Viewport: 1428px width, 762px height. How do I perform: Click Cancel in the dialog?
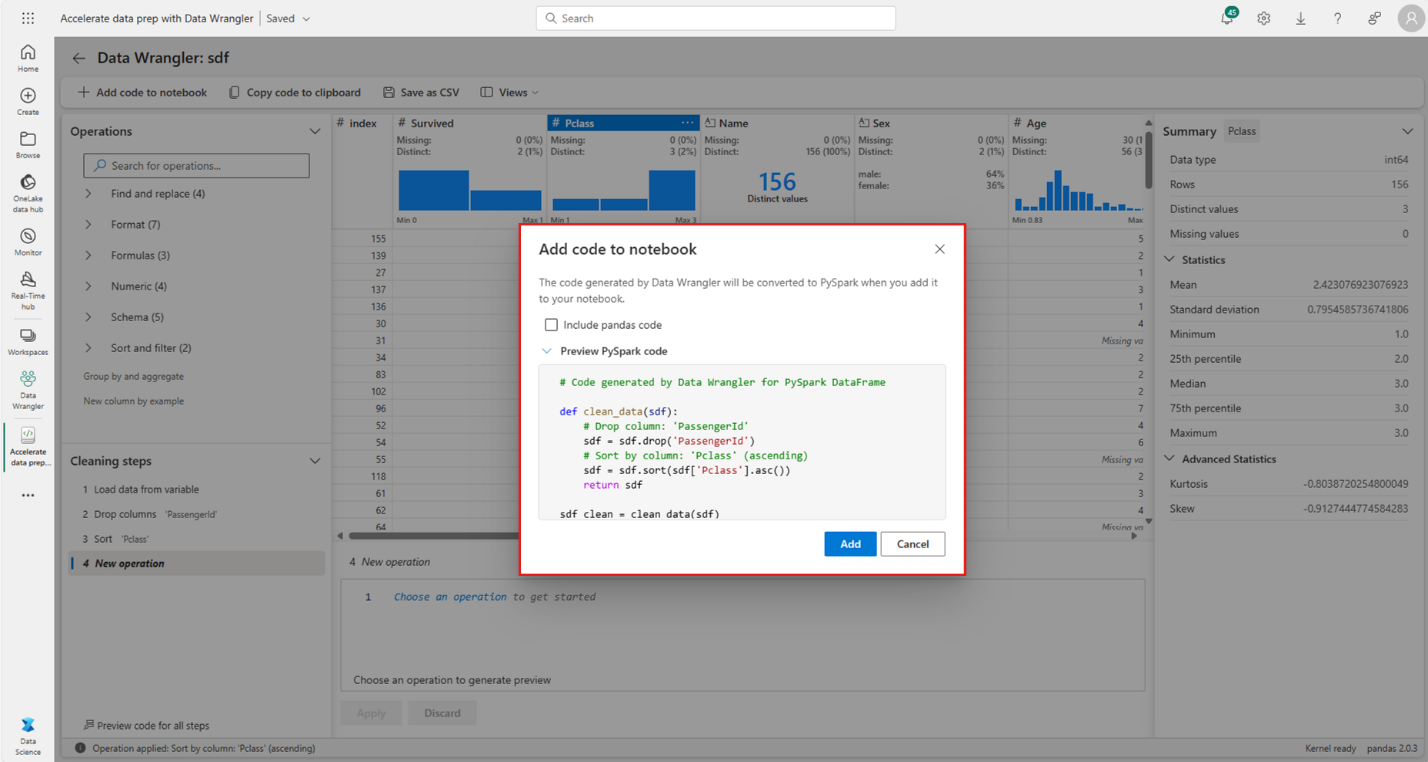pyautogui.click(x=913, y=544)
